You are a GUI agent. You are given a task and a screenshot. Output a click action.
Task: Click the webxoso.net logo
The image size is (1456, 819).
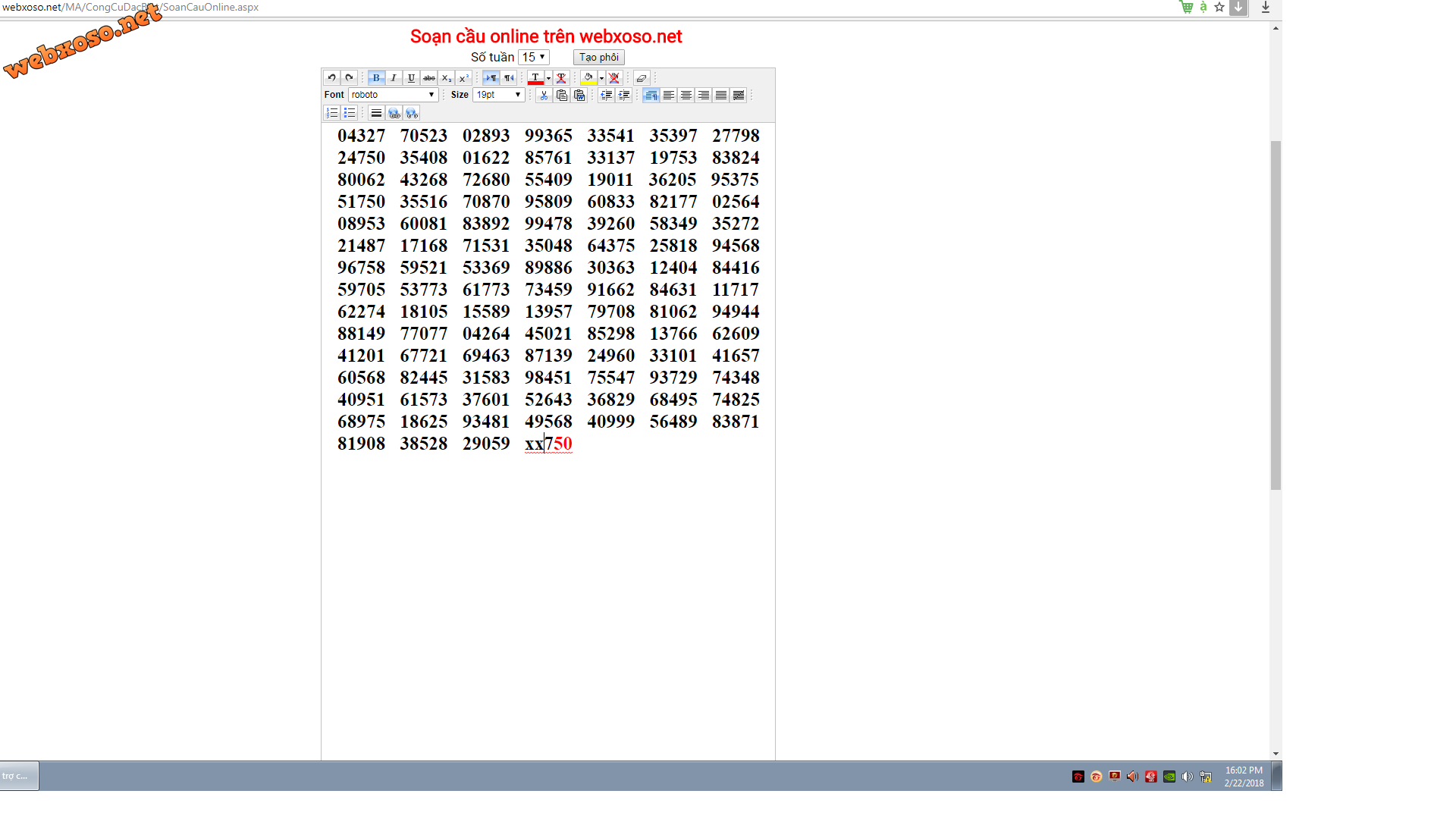click(82, 40)
